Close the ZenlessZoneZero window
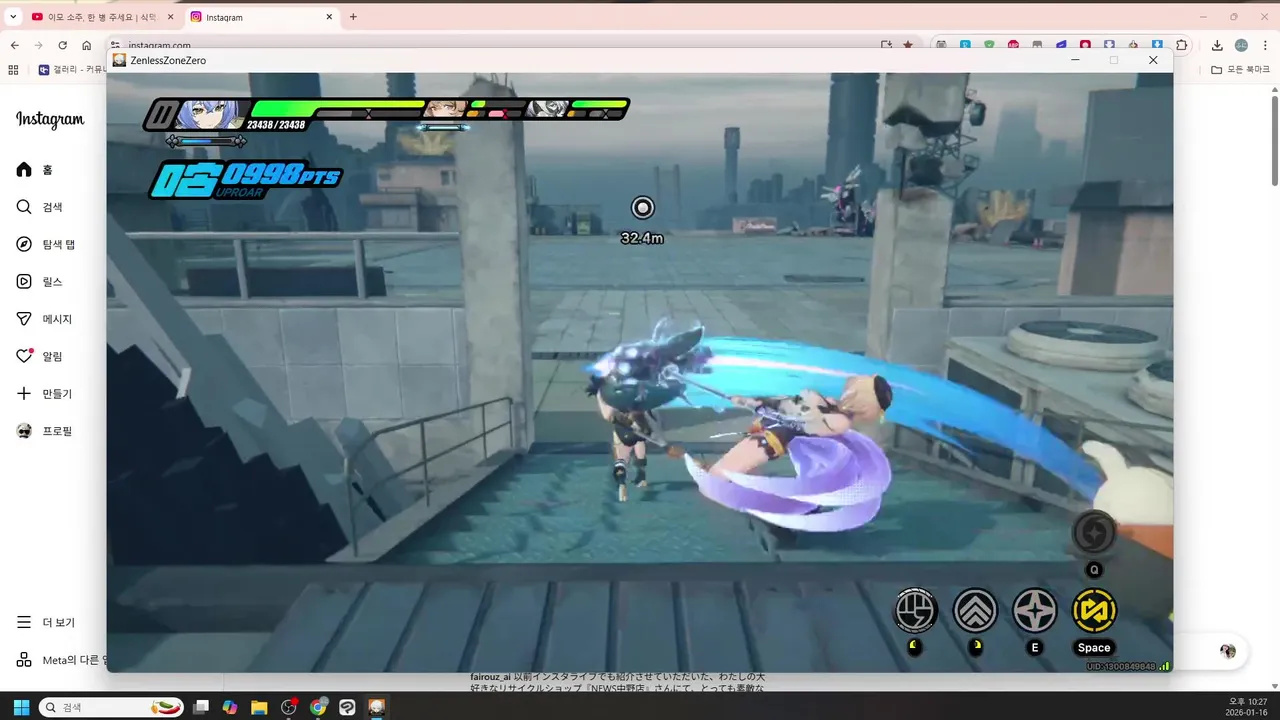Image resolution: width=1280 pixels, height=720 pixels. coord(1153,60)
